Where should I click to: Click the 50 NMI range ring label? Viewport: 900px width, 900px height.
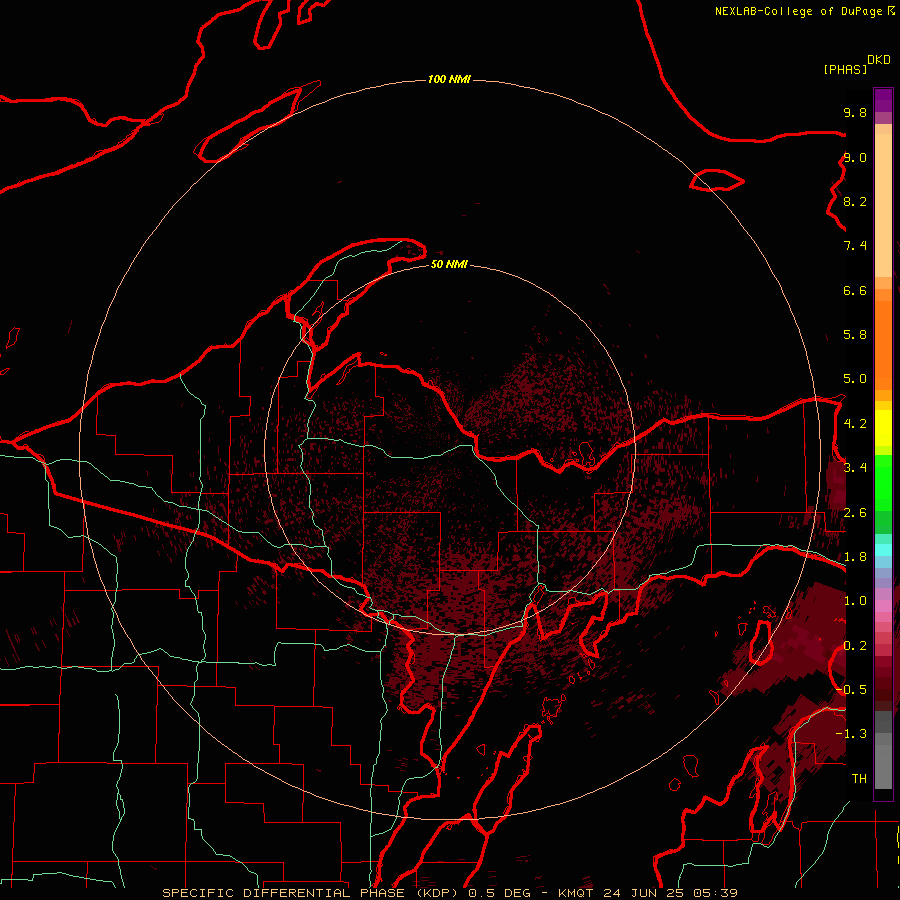[x=449, y=264]
